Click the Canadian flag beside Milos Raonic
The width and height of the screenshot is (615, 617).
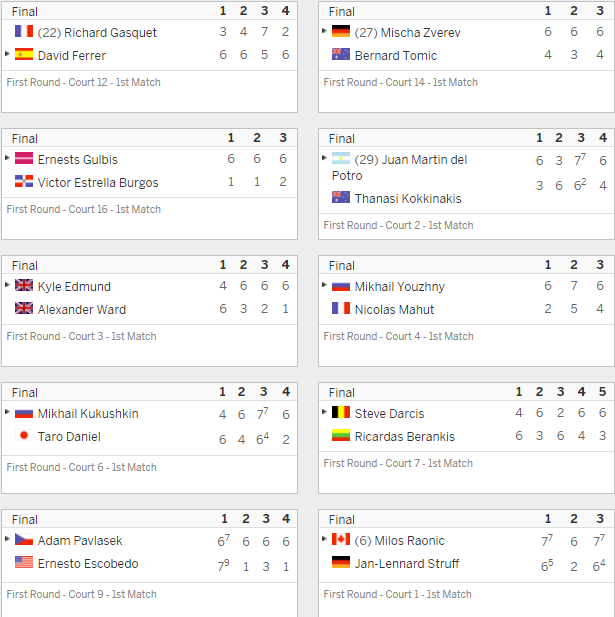tap(341, 539)
